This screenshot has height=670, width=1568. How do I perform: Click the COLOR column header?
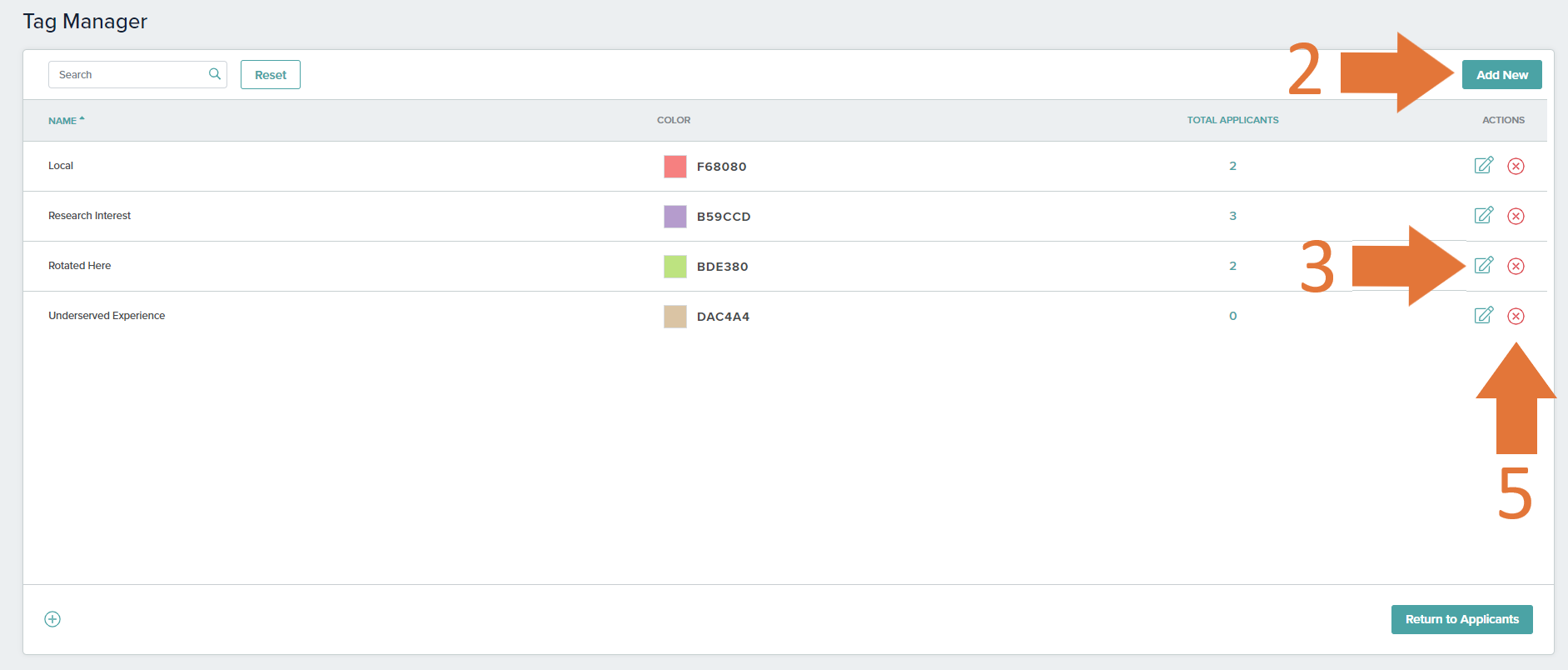click(x=674, y=120)
